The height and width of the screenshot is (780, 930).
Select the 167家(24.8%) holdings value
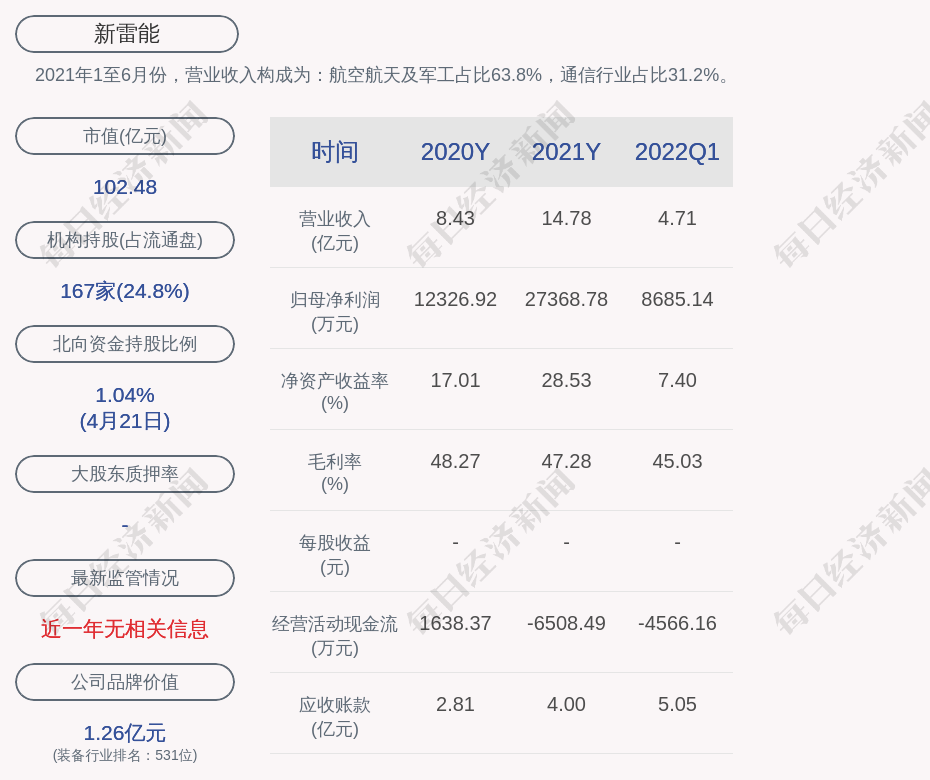point(125,291)
